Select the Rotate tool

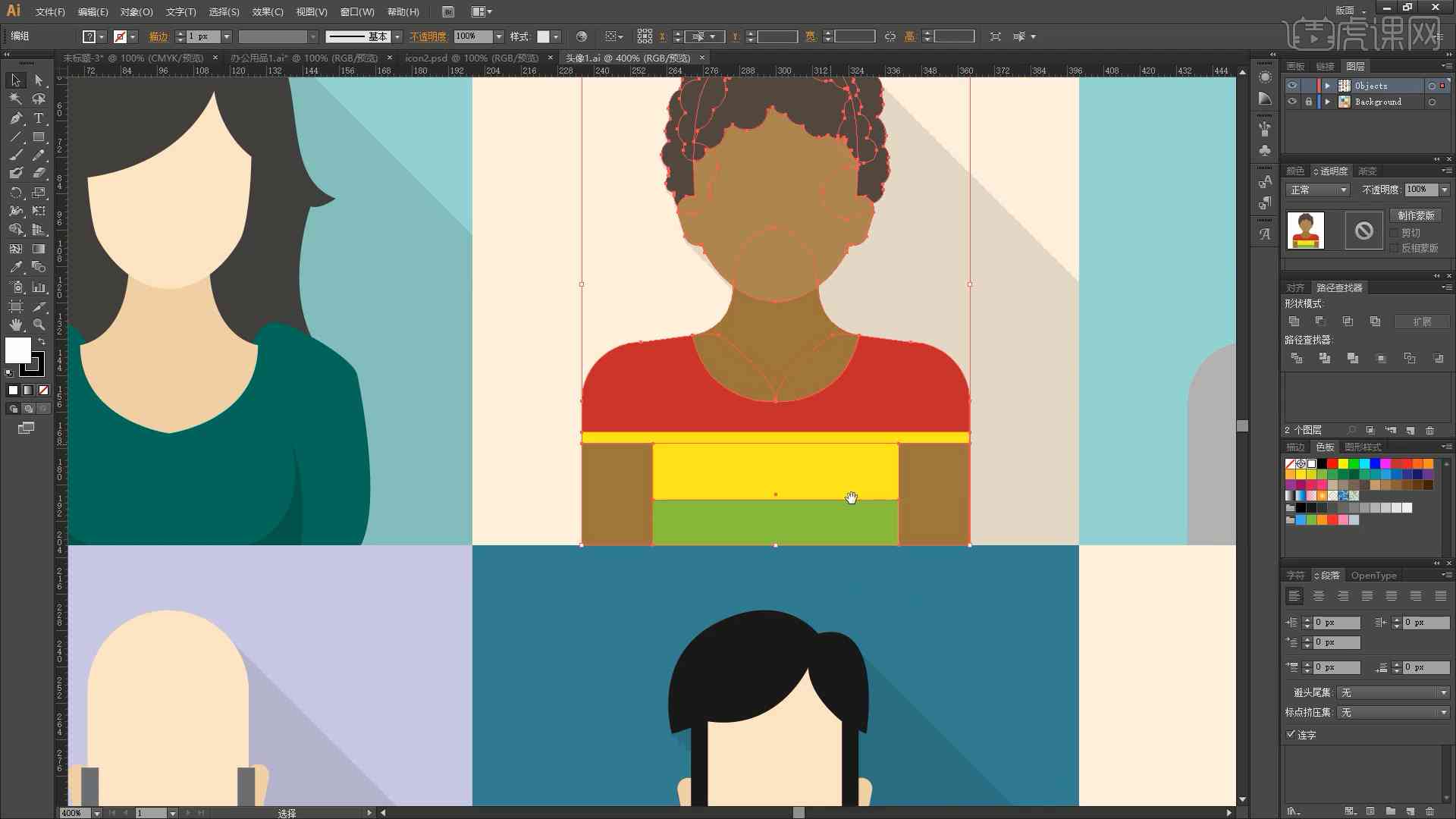[15, 192]
